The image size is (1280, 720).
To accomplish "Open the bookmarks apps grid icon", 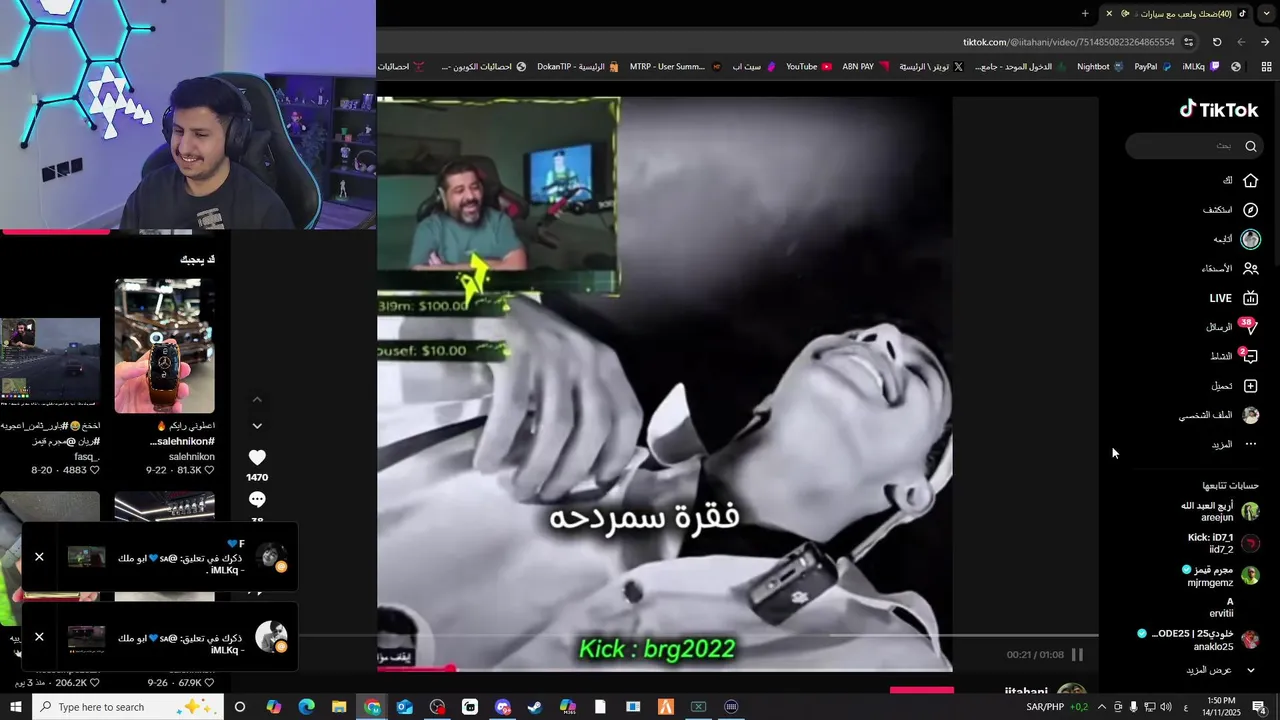I will point(1266,67).
